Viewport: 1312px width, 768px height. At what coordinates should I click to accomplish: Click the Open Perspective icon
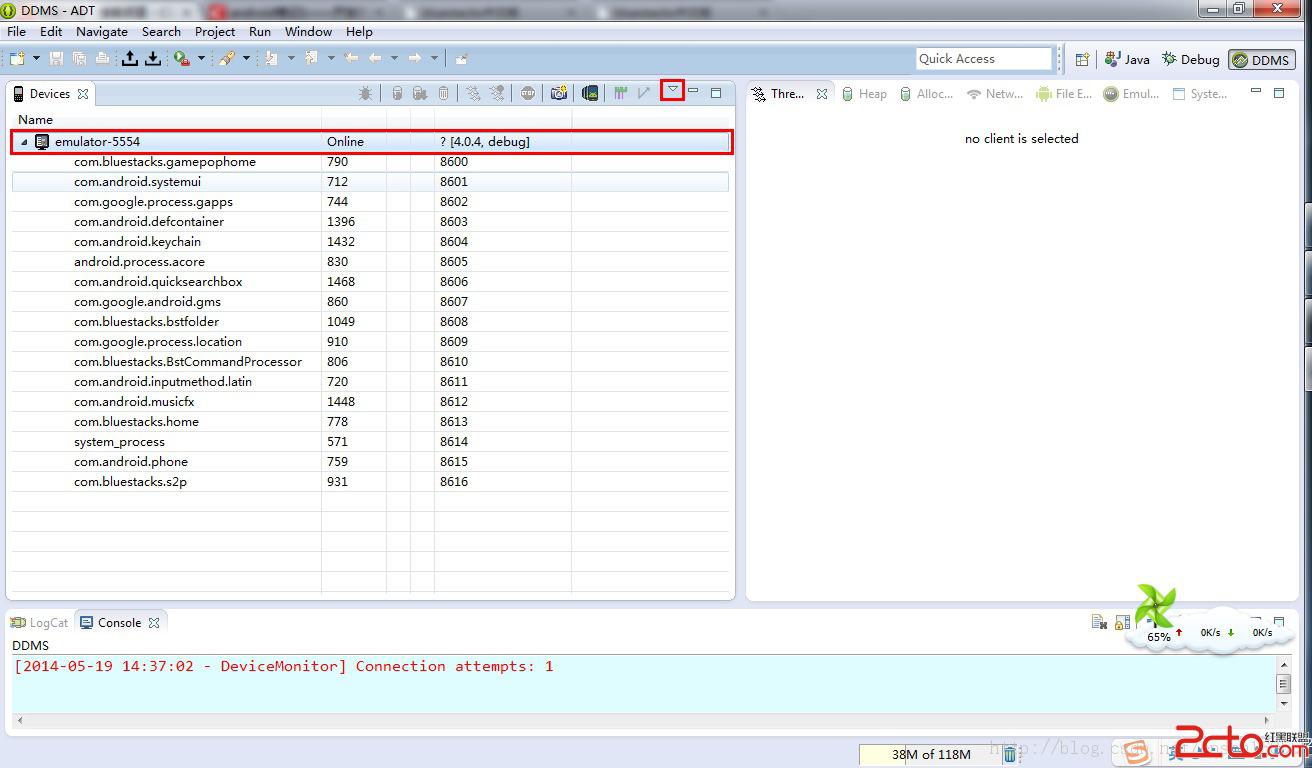point(1082,59)
